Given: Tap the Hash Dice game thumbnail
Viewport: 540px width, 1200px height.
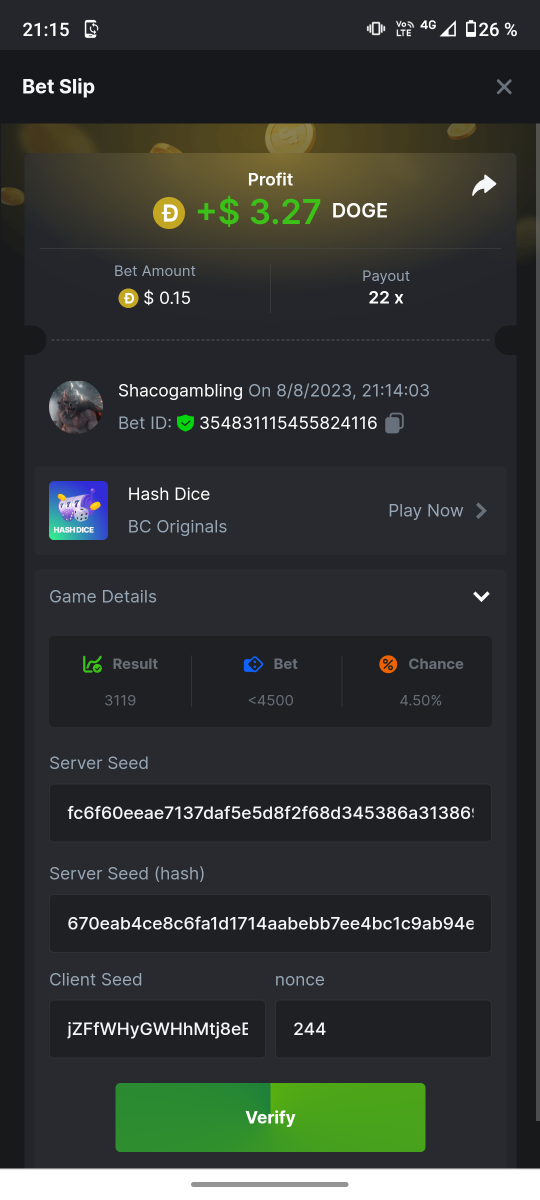Looking at the screenshot, I should (x=78, y=511).
